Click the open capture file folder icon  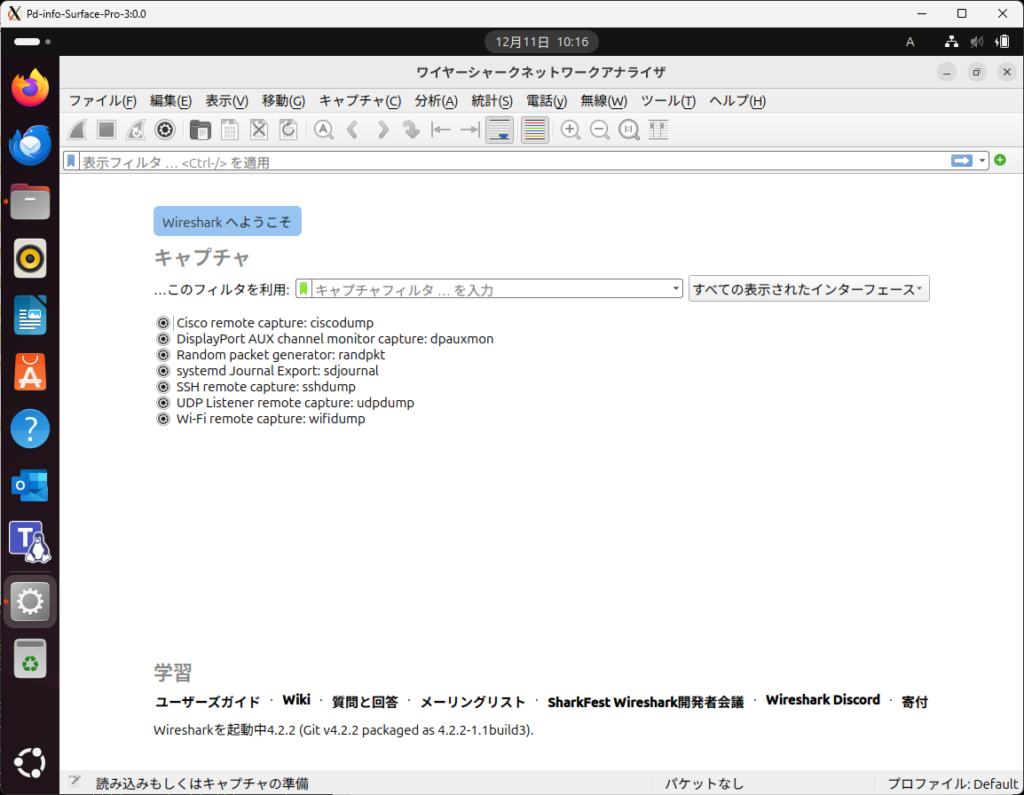(x=200, y=130)
